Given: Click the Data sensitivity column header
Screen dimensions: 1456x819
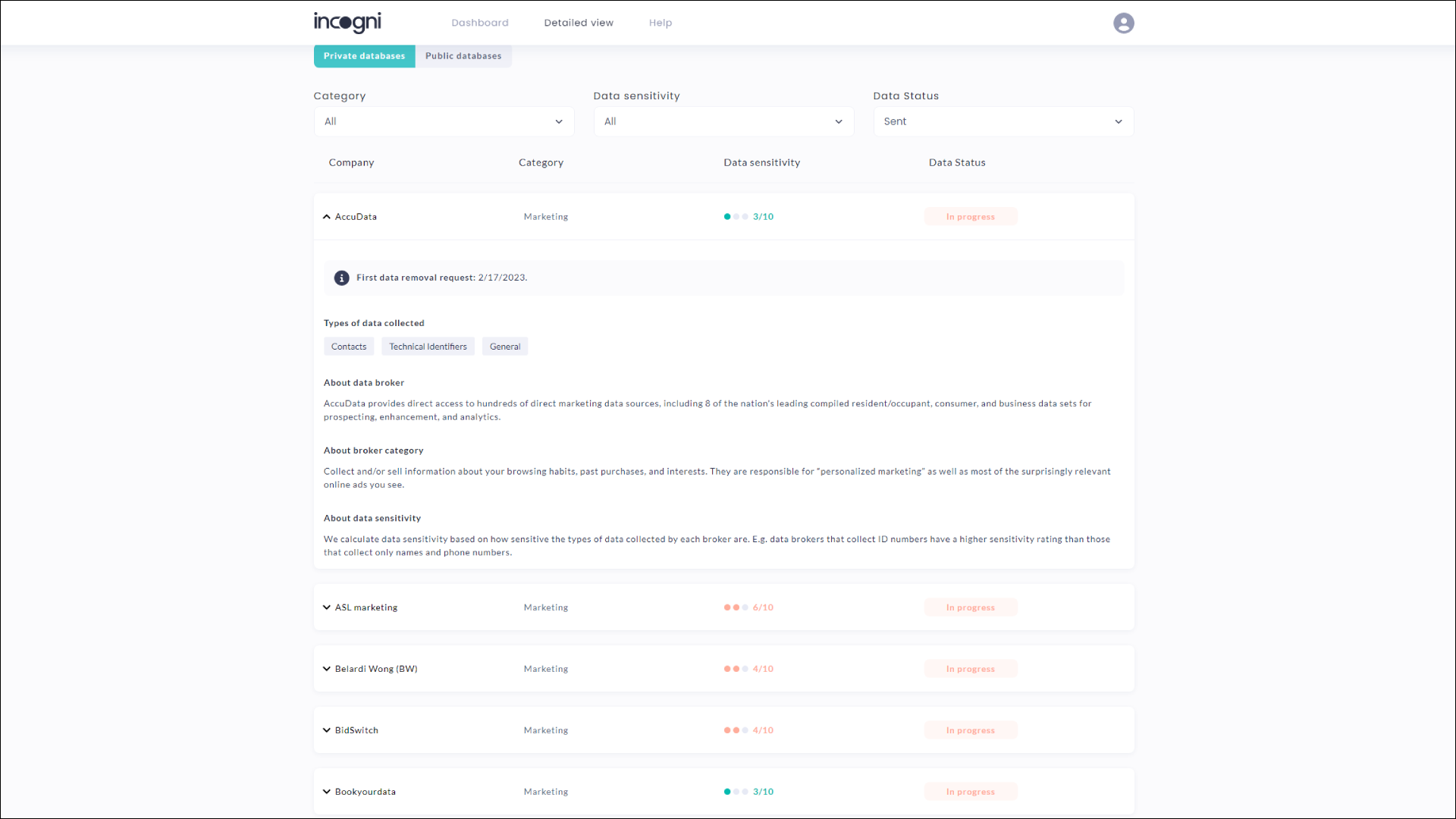Looking at the screenshot, I should coord(761,163).
